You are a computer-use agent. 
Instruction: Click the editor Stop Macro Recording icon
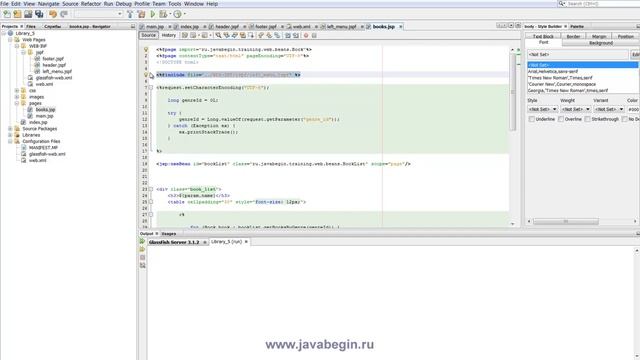314,36
